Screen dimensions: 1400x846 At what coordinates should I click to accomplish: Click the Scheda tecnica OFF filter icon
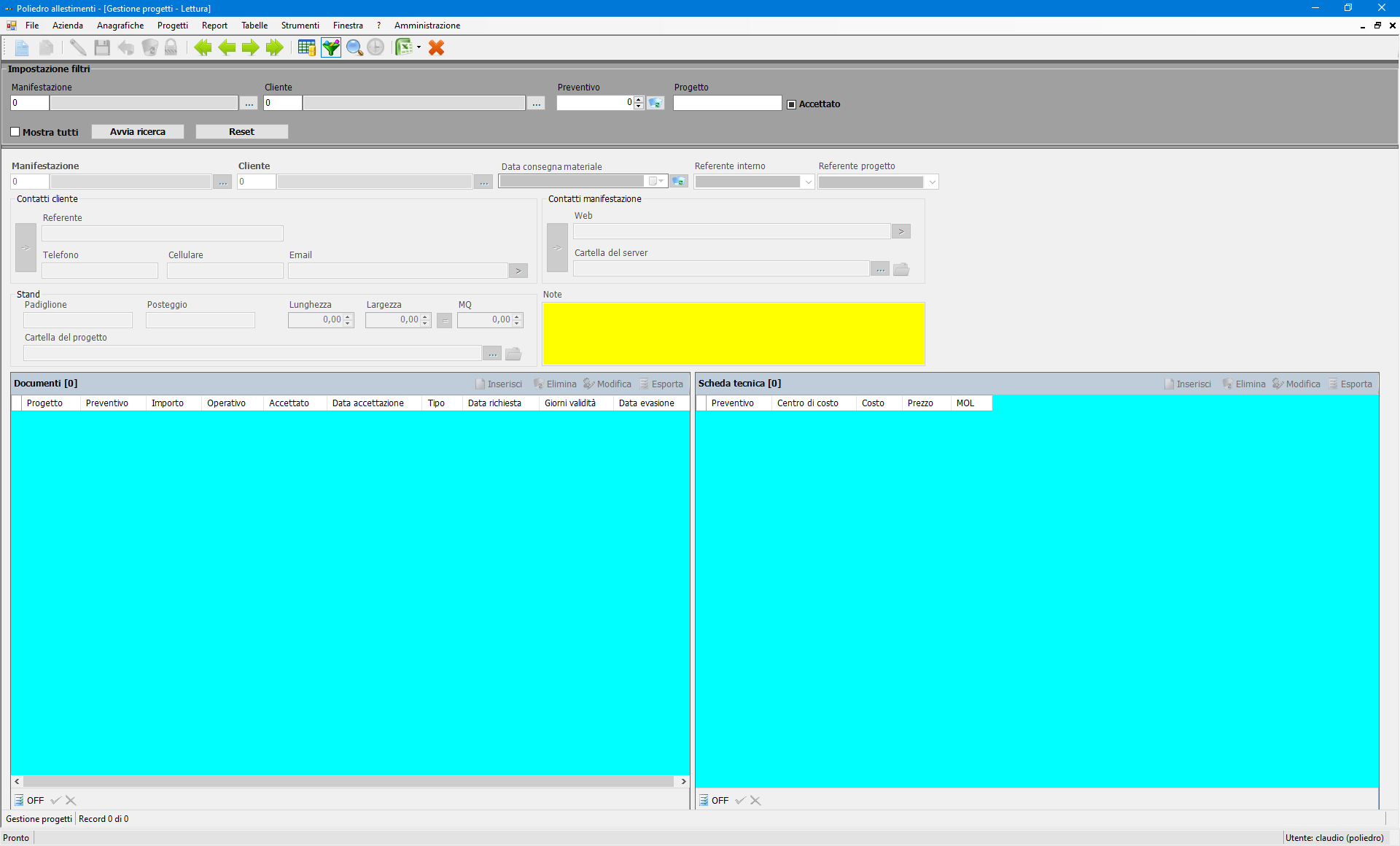tap(704, 800)
